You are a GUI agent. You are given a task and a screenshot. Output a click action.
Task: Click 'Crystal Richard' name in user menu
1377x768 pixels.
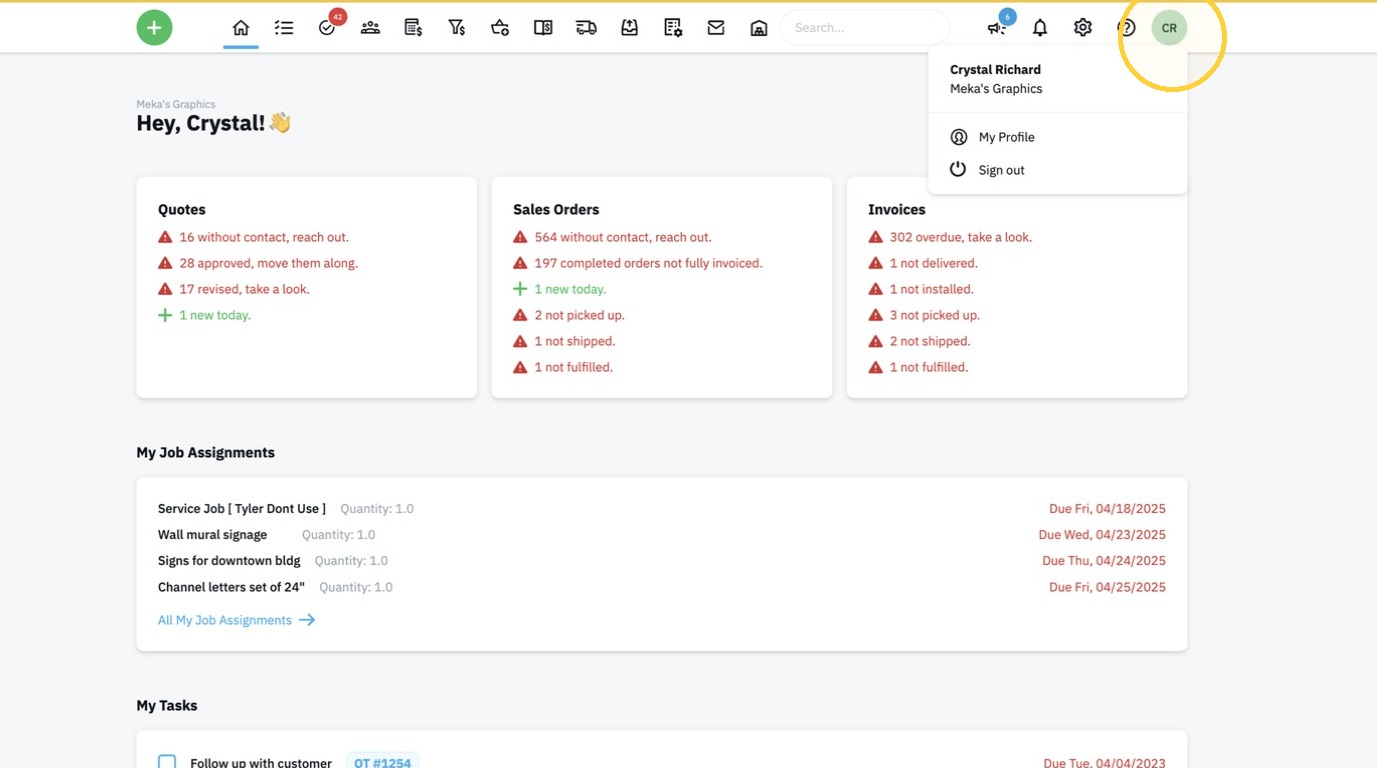(995, 69)
